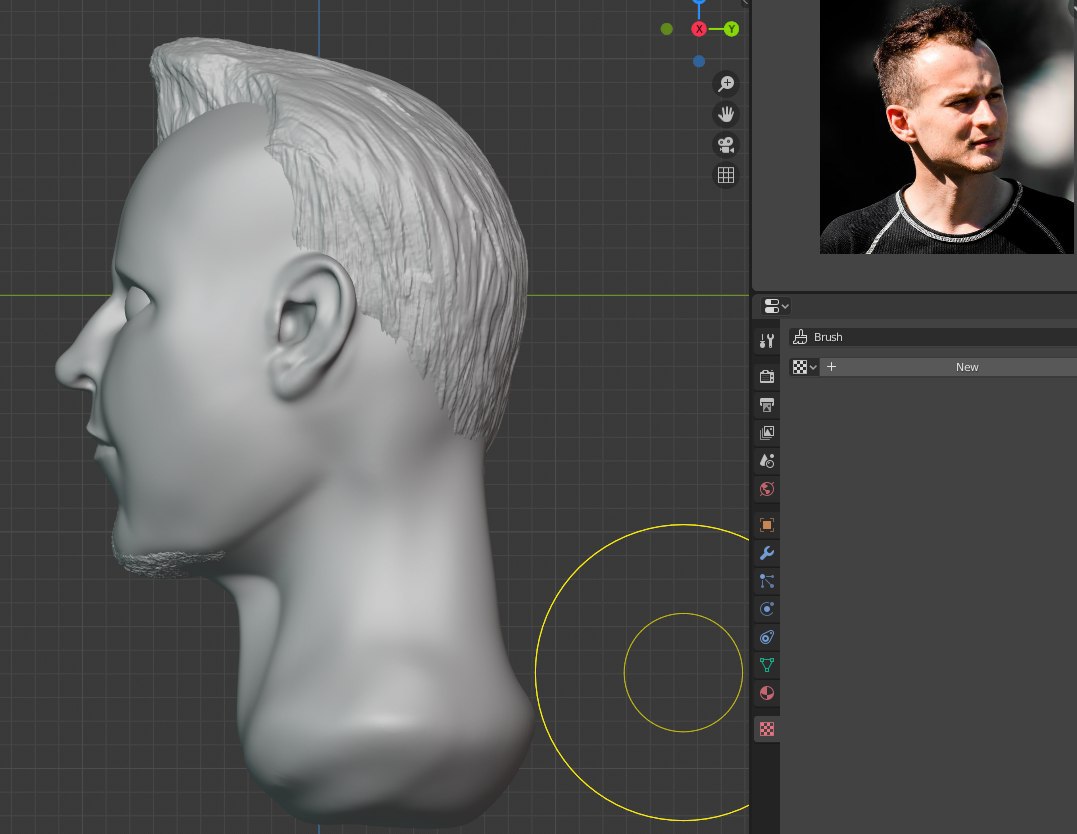Open the green Object Data mesh icon
1077x834 pixels.
point(767,665)
